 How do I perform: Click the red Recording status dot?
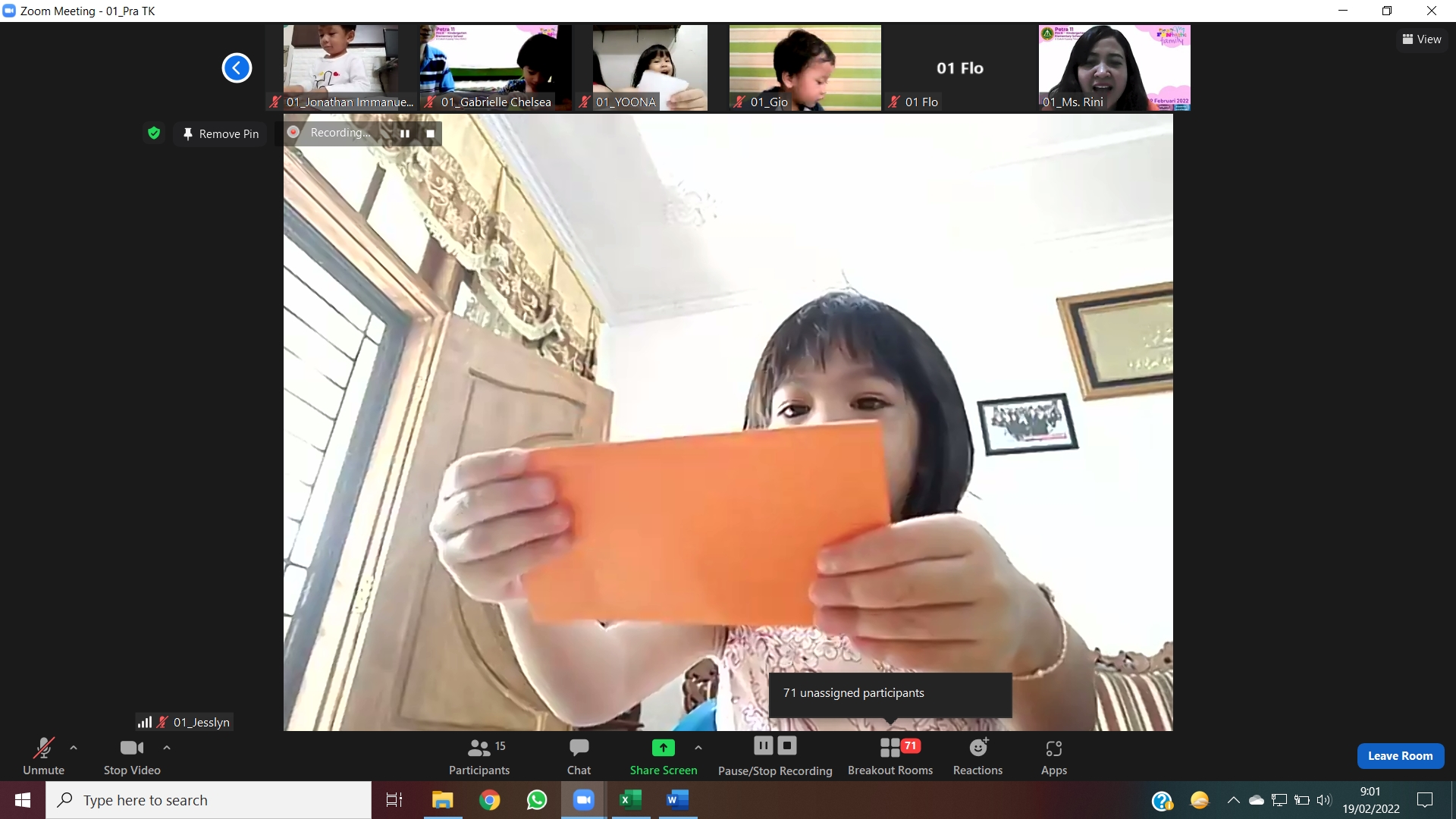pos(293,132)
